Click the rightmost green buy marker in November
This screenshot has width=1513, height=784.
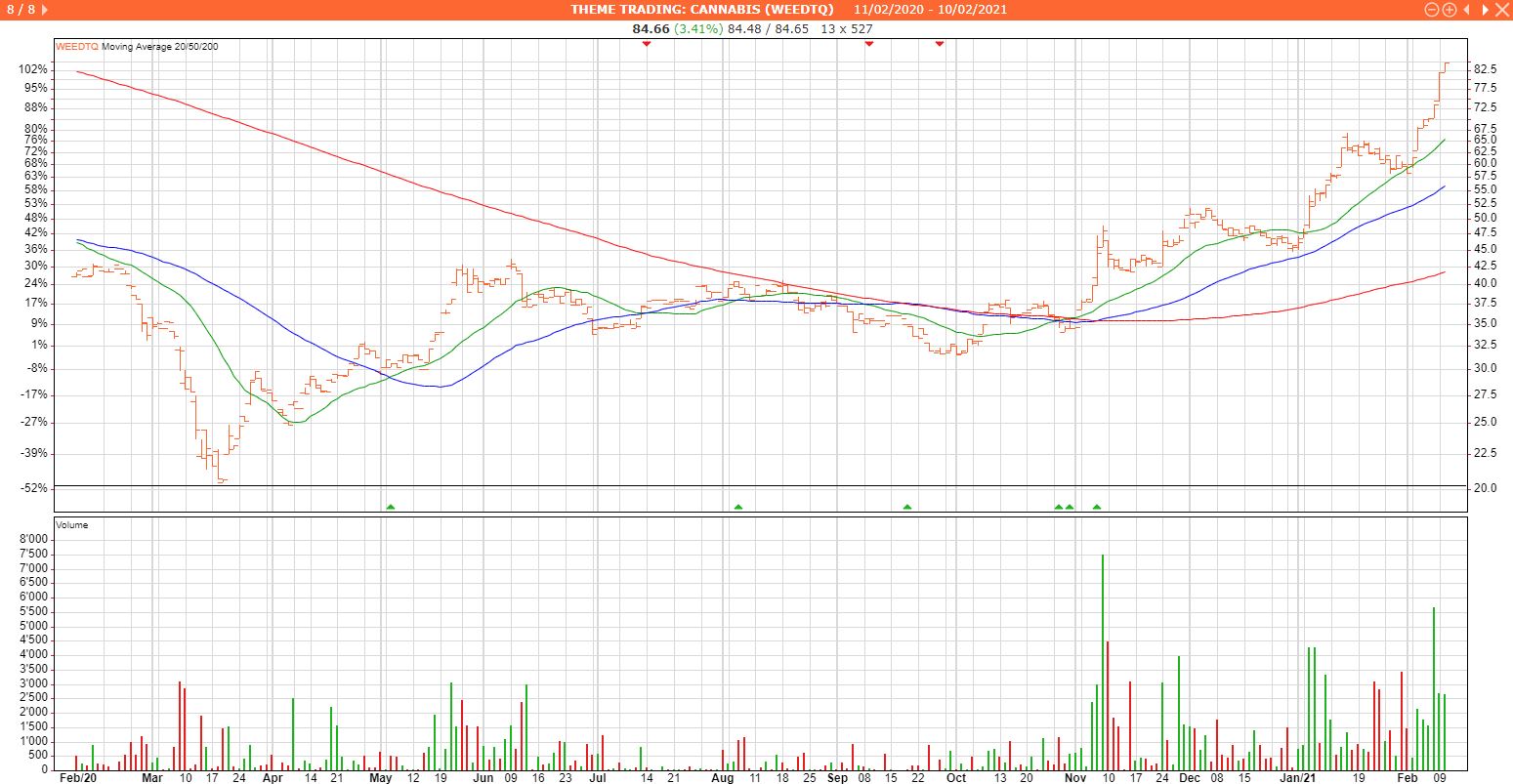click(x=1097, y=507)
